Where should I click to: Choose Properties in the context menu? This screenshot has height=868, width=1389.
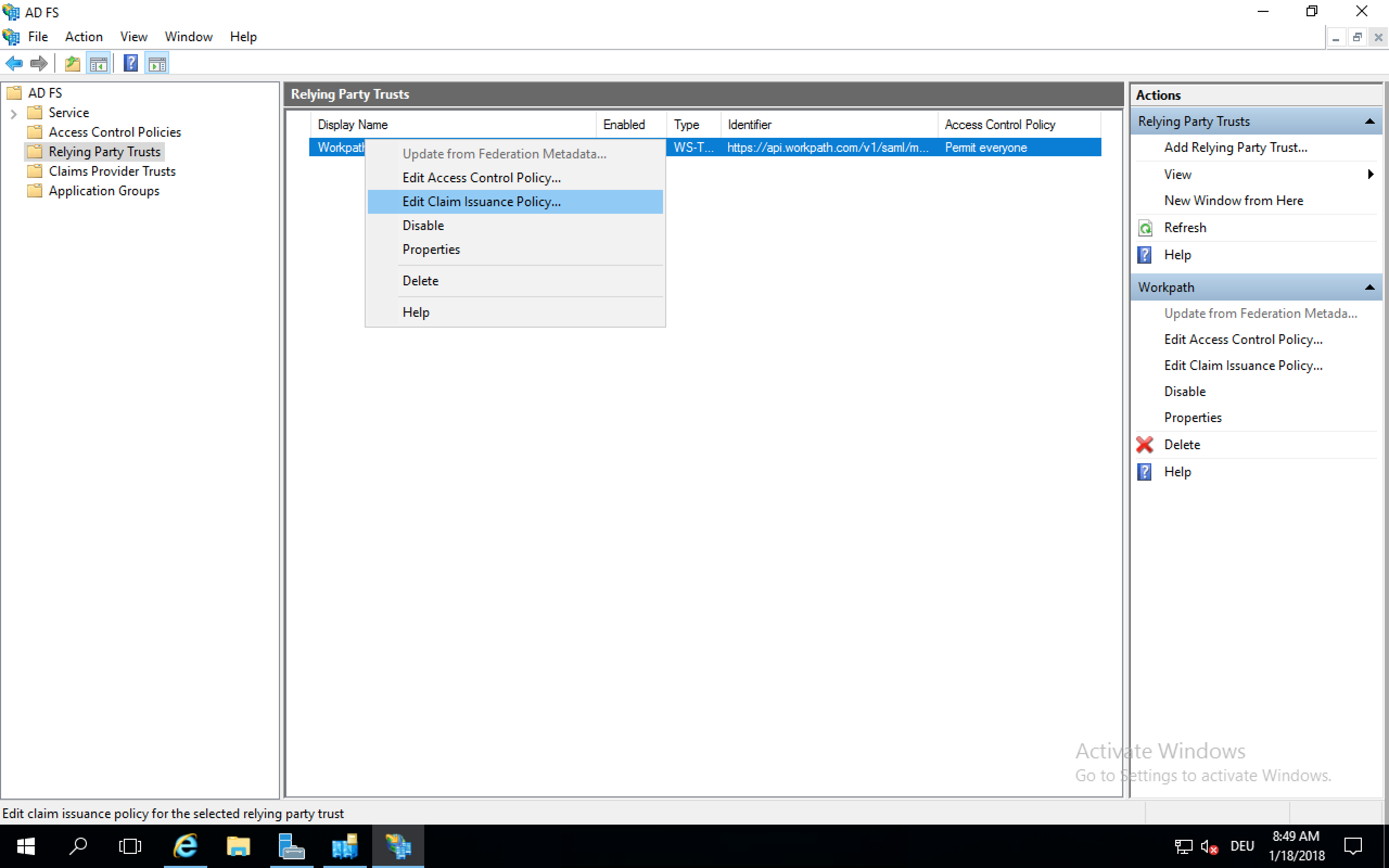(515, 250)
